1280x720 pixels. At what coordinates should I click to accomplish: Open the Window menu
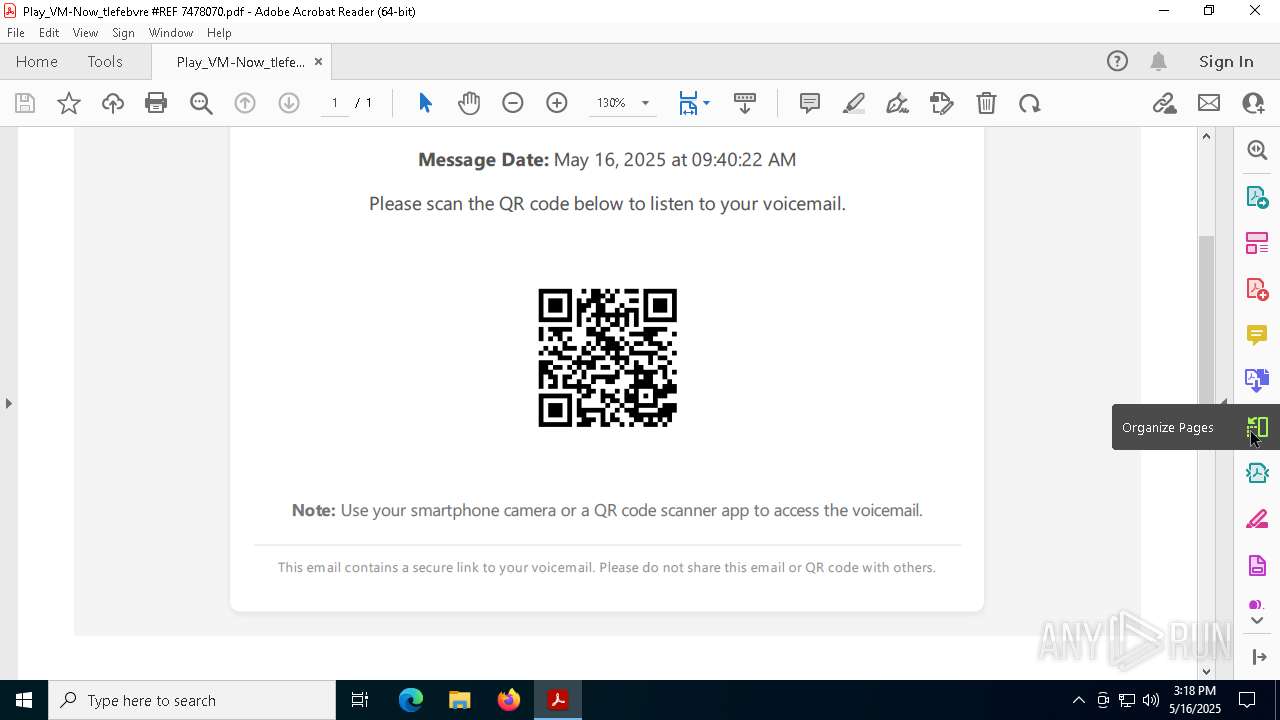(x=170, y=33)
